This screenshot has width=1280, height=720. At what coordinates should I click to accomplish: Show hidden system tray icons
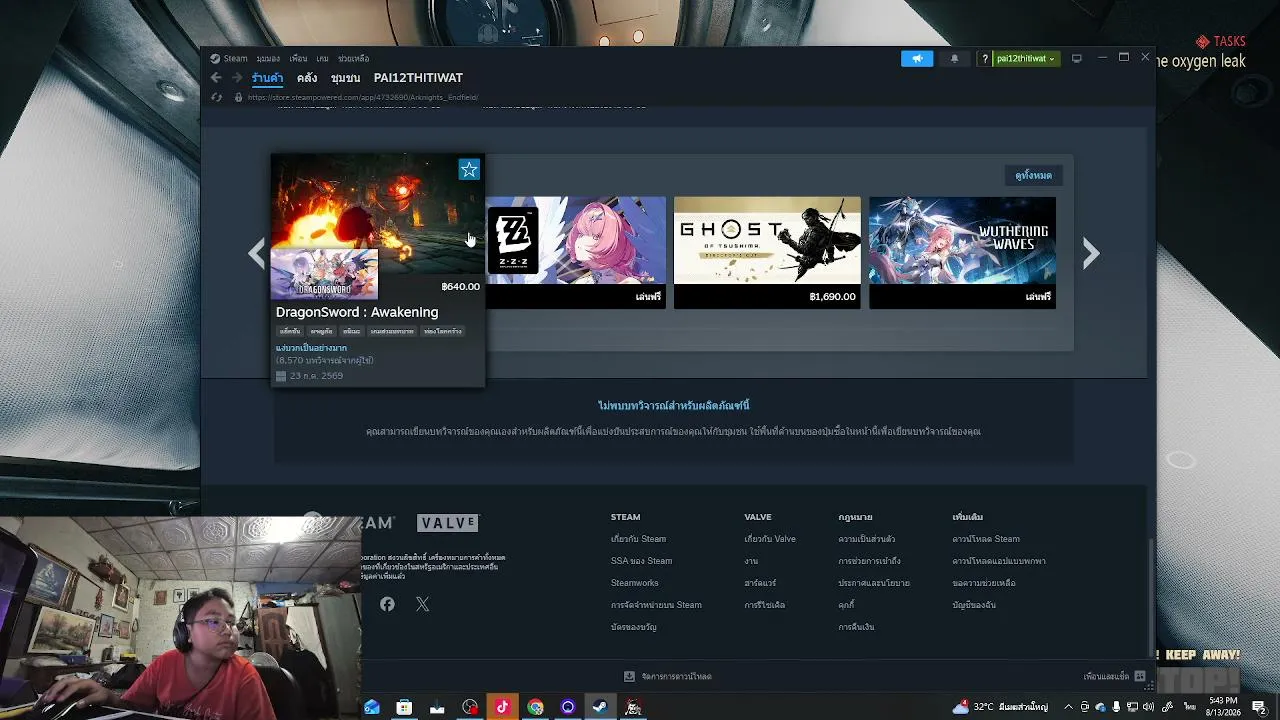tap(1068, 707)
